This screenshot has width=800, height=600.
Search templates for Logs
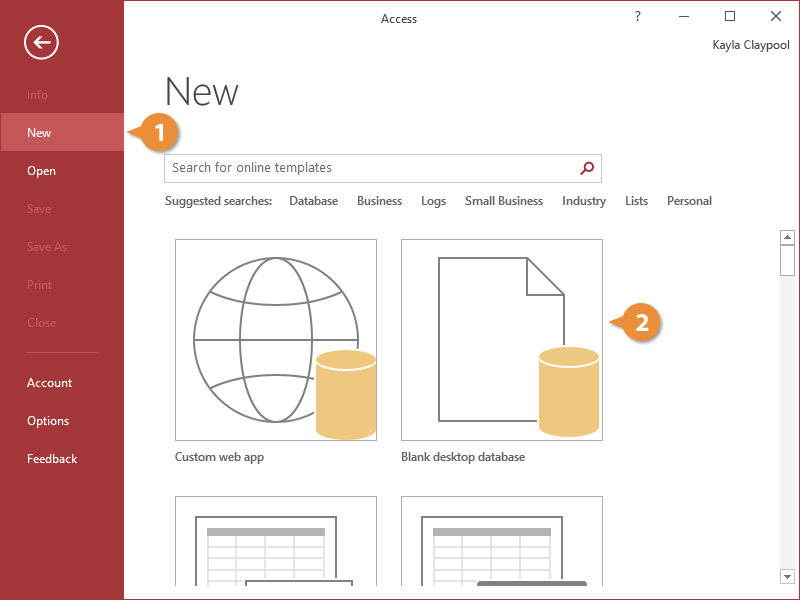pos(433,201)
